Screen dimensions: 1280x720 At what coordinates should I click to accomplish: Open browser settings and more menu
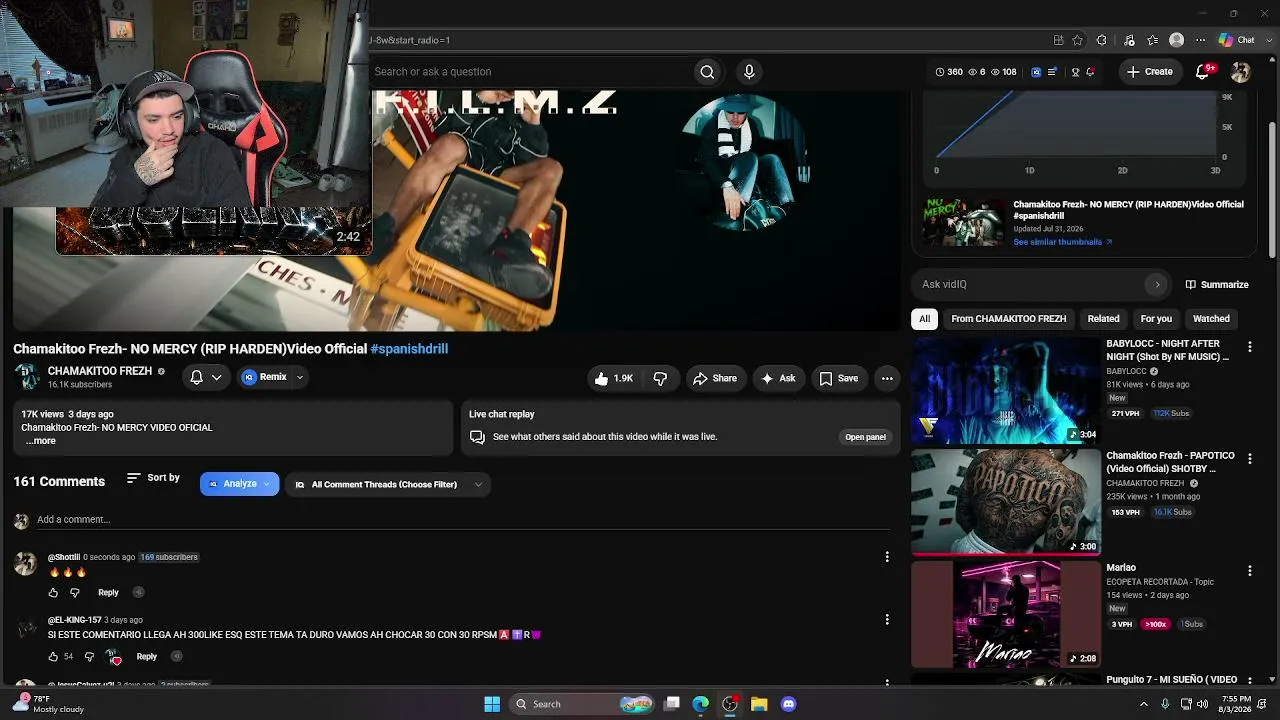(x=1201, y=40)
